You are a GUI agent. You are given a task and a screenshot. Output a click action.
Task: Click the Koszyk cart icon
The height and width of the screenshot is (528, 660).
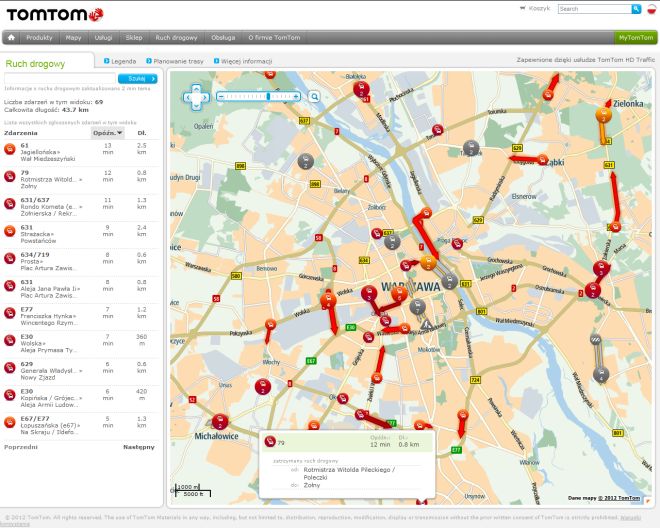(523, 8)
